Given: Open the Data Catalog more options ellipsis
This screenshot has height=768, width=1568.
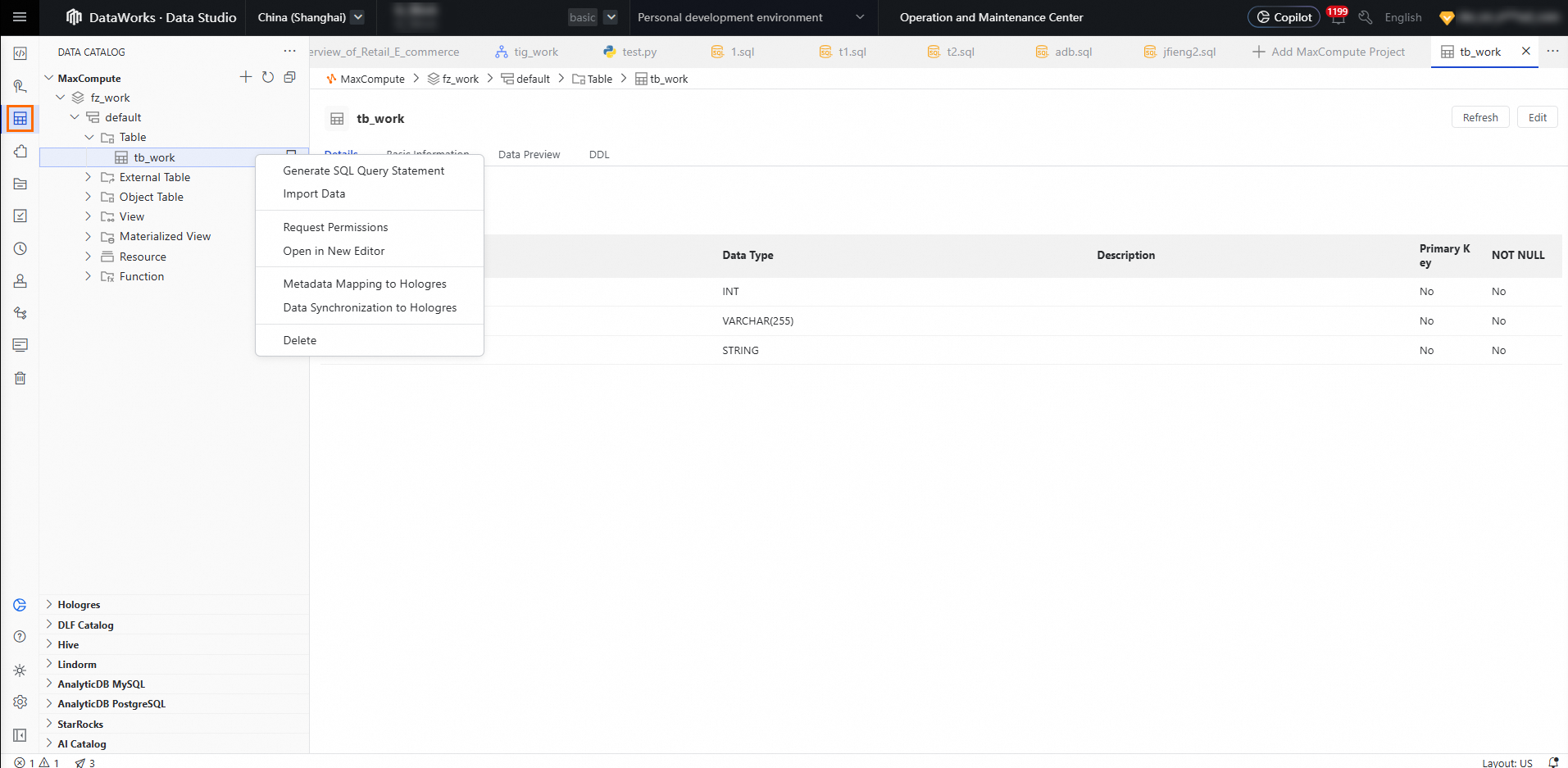Looking at the screenshot, I should point(289,51).
